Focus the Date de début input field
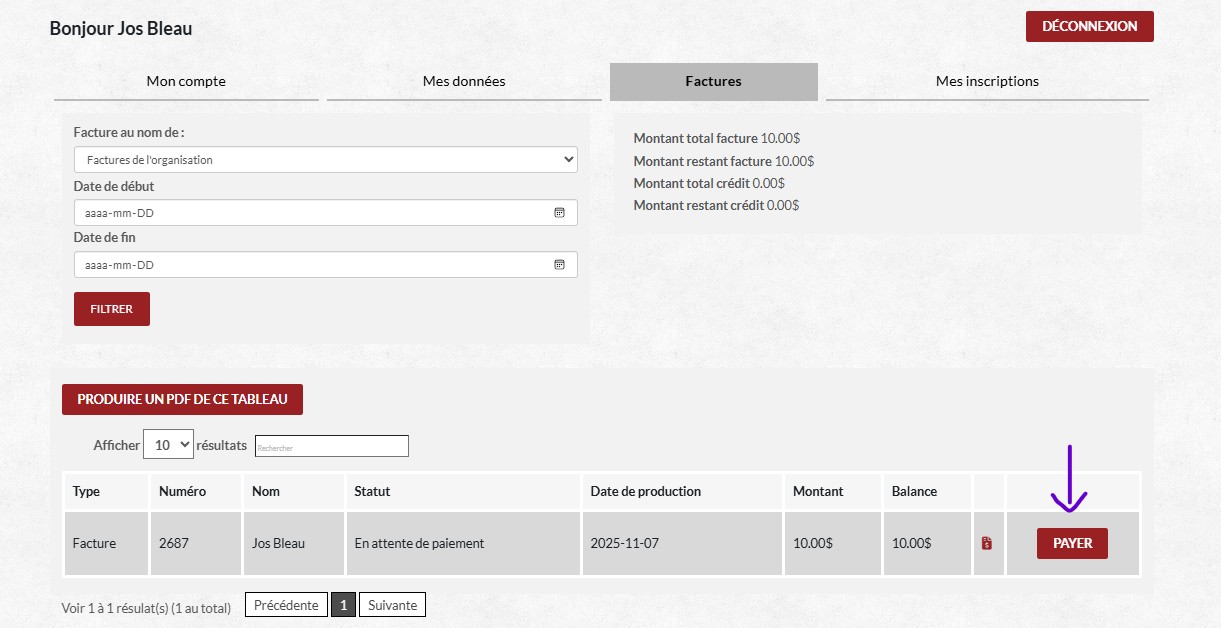Viewport: 1221px width, 628px height. 310,213
